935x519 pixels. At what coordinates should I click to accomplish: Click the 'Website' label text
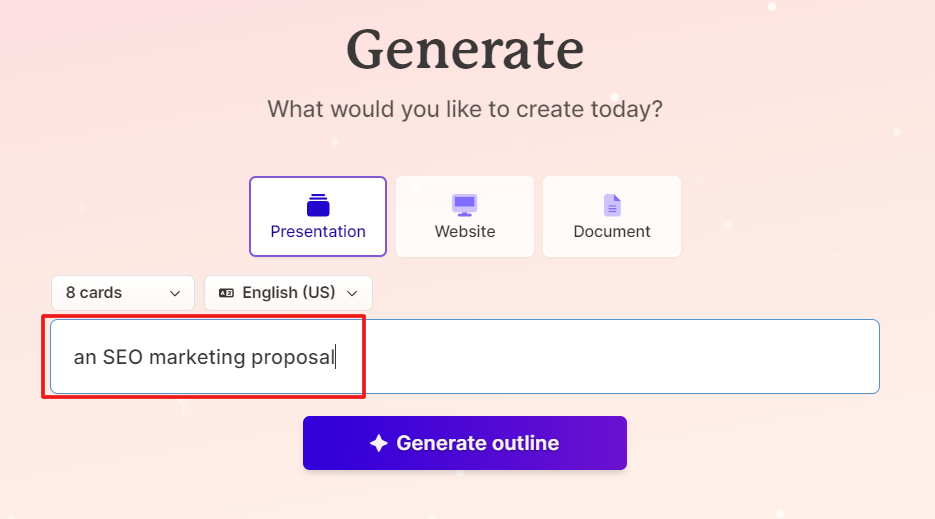(x=465, y=231)
